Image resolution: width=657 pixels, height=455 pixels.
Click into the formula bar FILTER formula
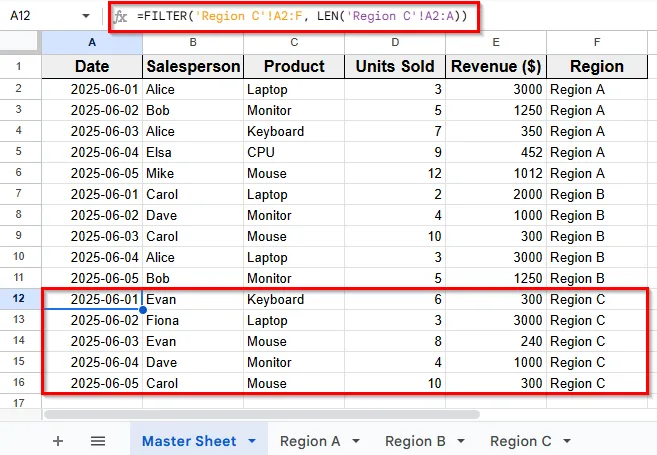[302, 16]
